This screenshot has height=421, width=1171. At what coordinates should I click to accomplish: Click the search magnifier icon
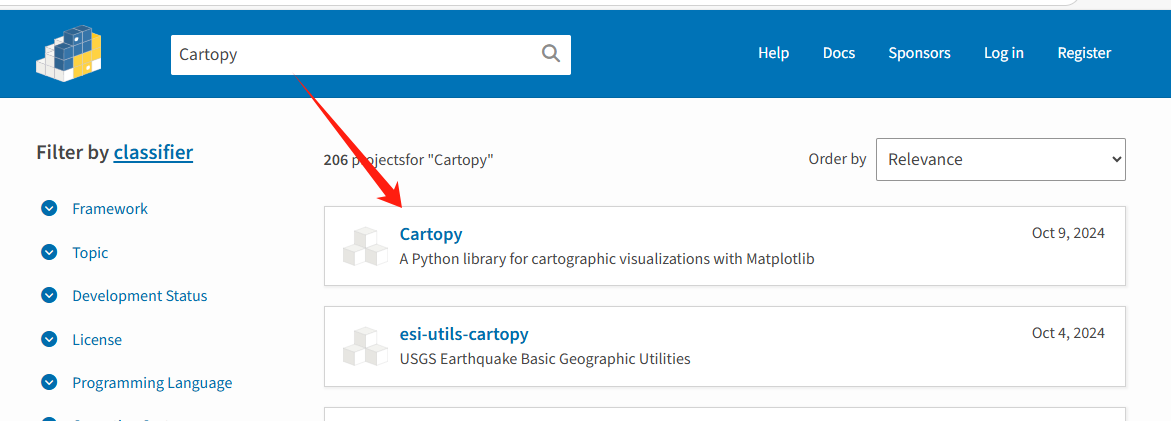(x=550, y=54)
